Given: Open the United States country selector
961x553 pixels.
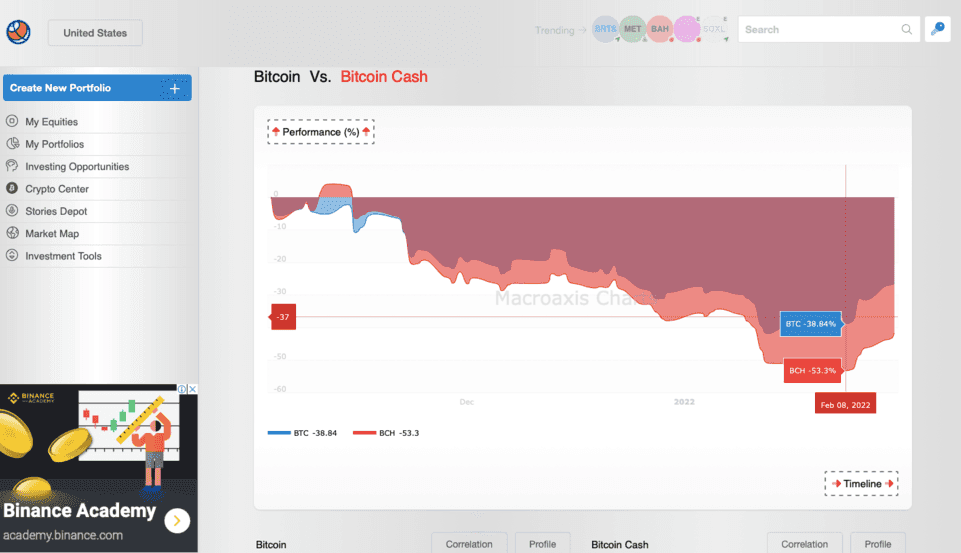Looking at the screenshot, I should coord(95,33).
